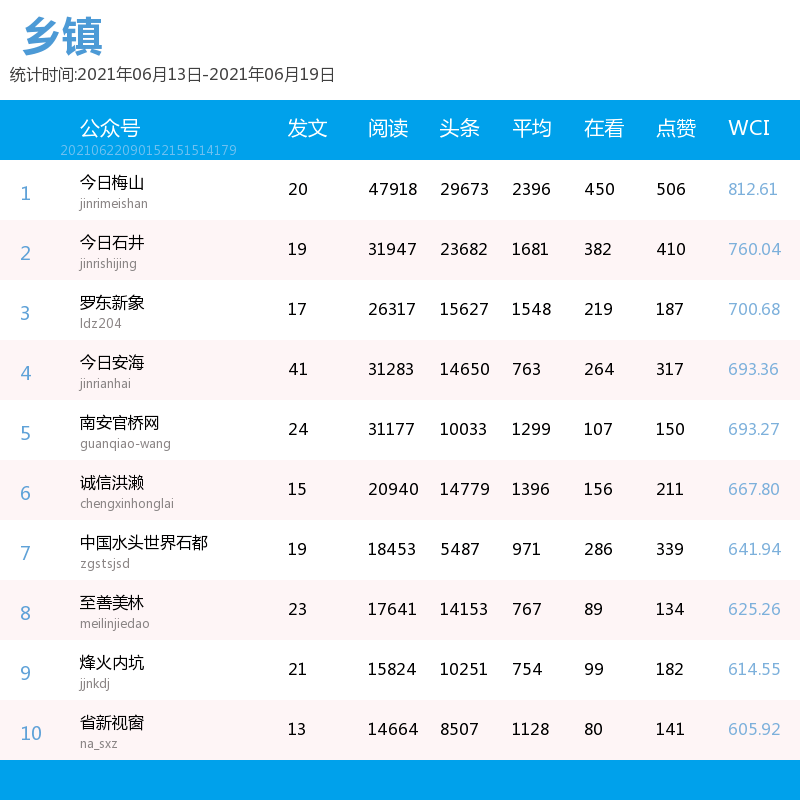Click the 公众号 column header

point(110,128)
